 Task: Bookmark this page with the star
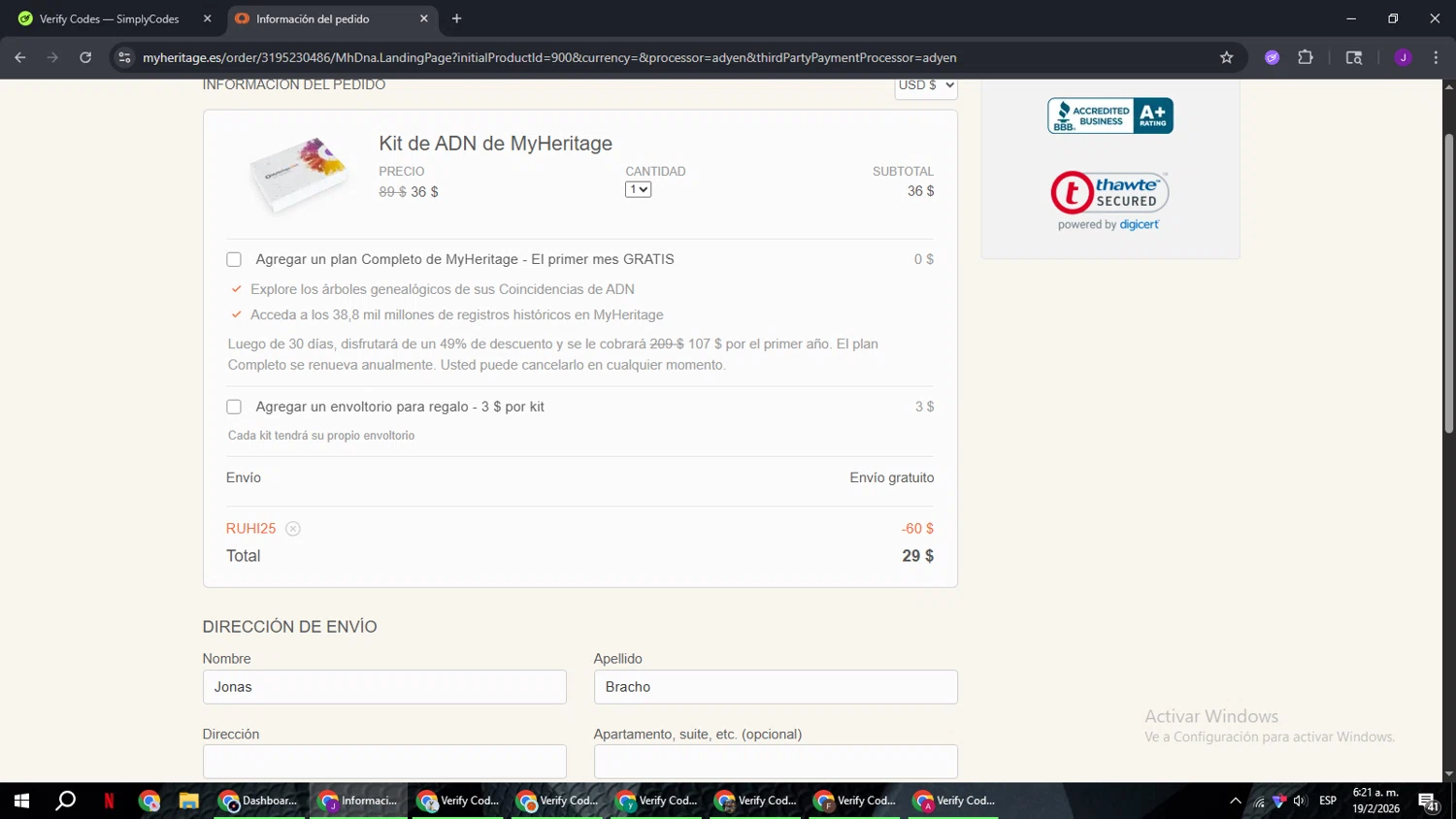1226,57
